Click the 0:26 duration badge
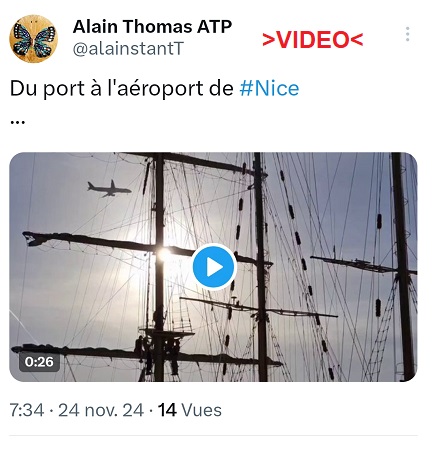The width and height of the screenshot is (432, 454). point(39,362)
